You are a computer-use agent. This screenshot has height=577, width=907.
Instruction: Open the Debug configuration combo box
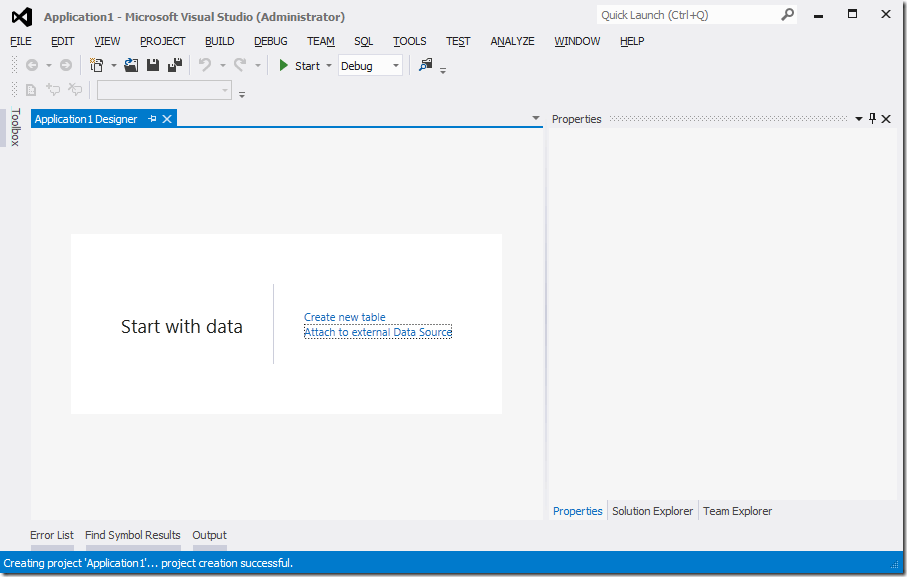point(370,65)
